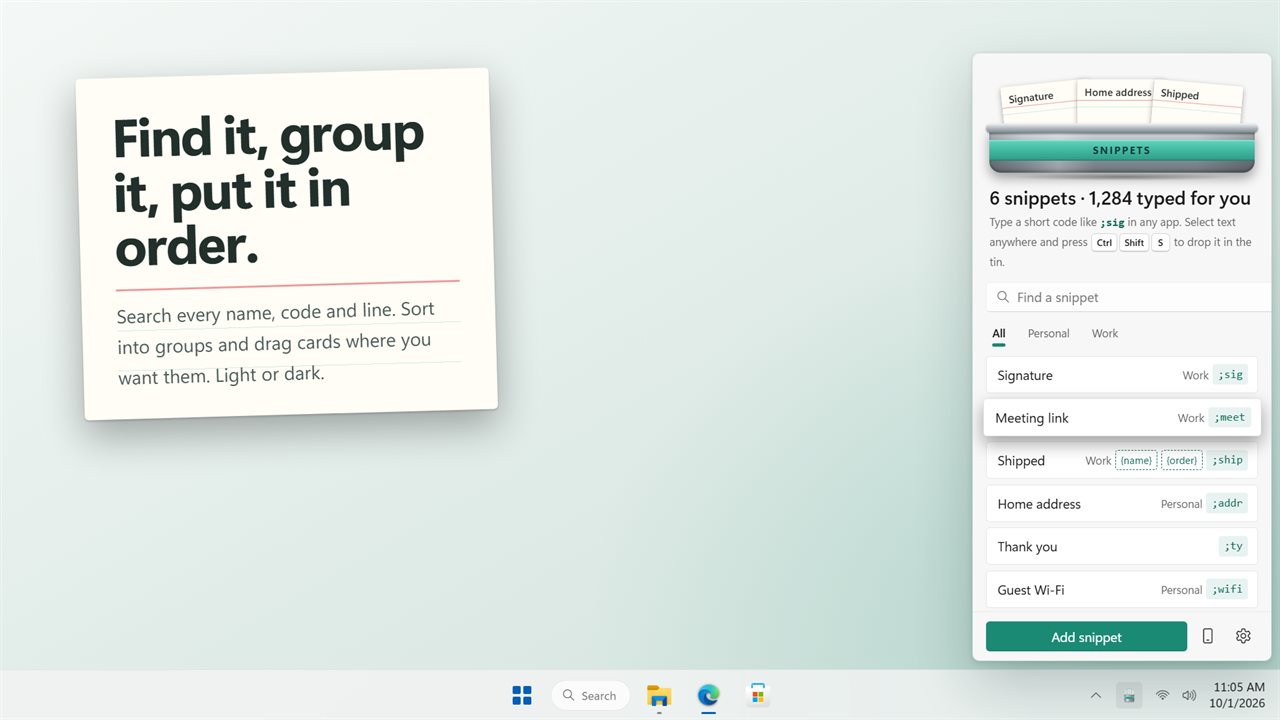
Task: Click the Home address card in the tin
Action: pos(1115,101)
